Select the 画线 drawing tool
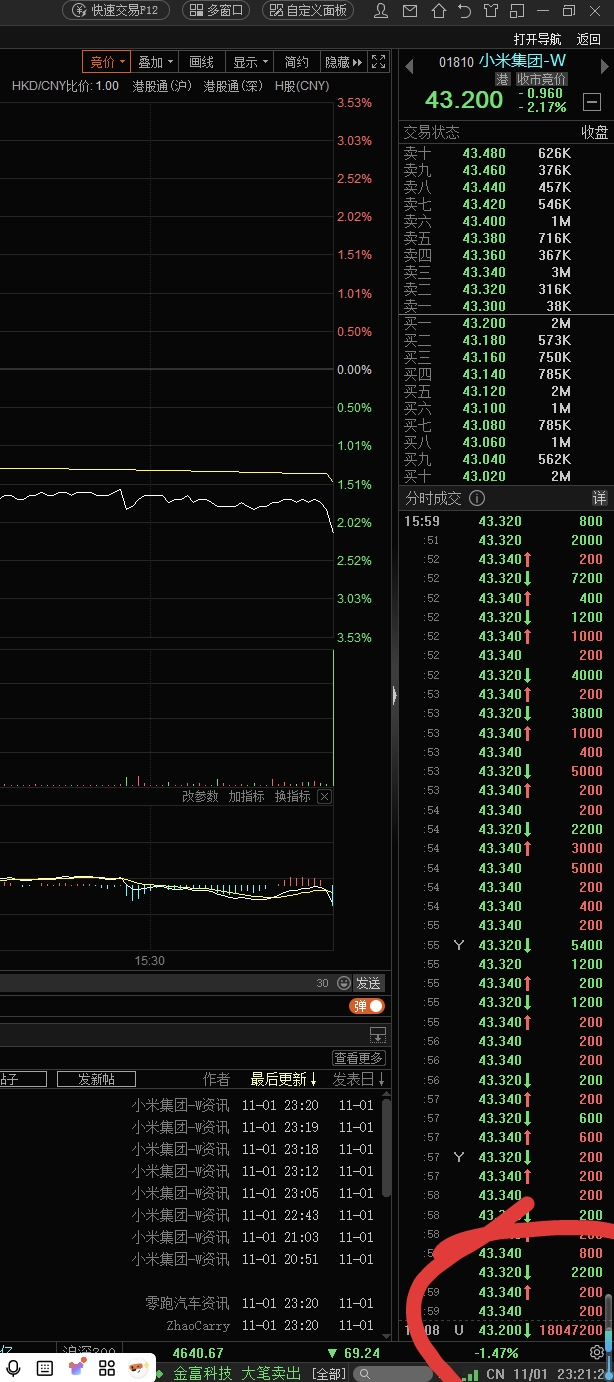Screen dimensions: 614x1382 pos(202,62)
